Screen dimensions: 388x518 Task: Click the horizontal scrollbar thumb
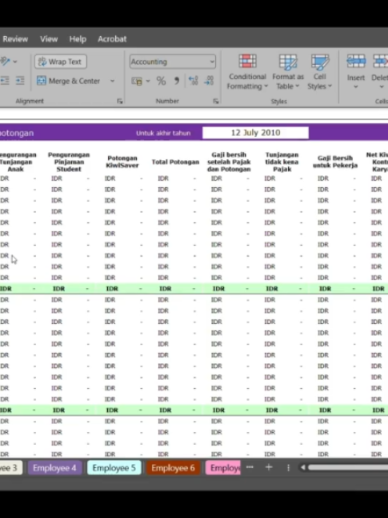pyautogui.click(x=348, y=468)
